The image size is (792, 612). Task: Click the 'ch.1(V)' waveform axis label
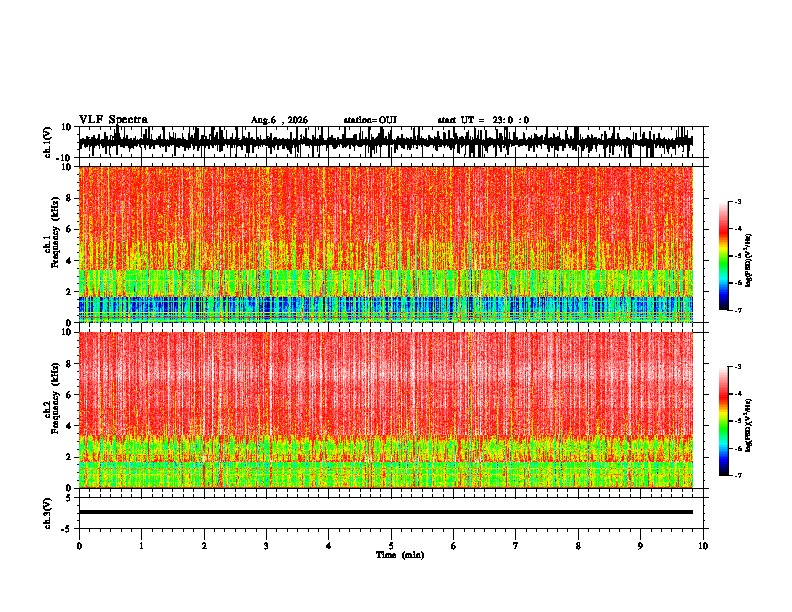(x=48, y=142)
